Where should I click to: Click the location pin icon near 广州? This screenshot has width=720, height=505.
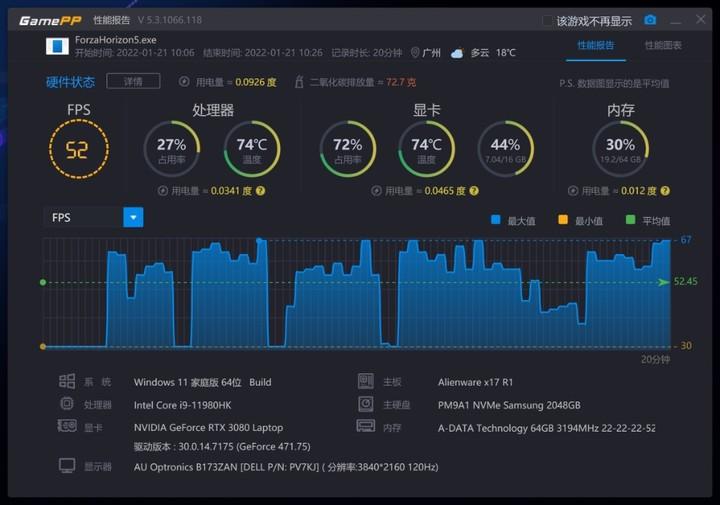[x=415, y=53]
